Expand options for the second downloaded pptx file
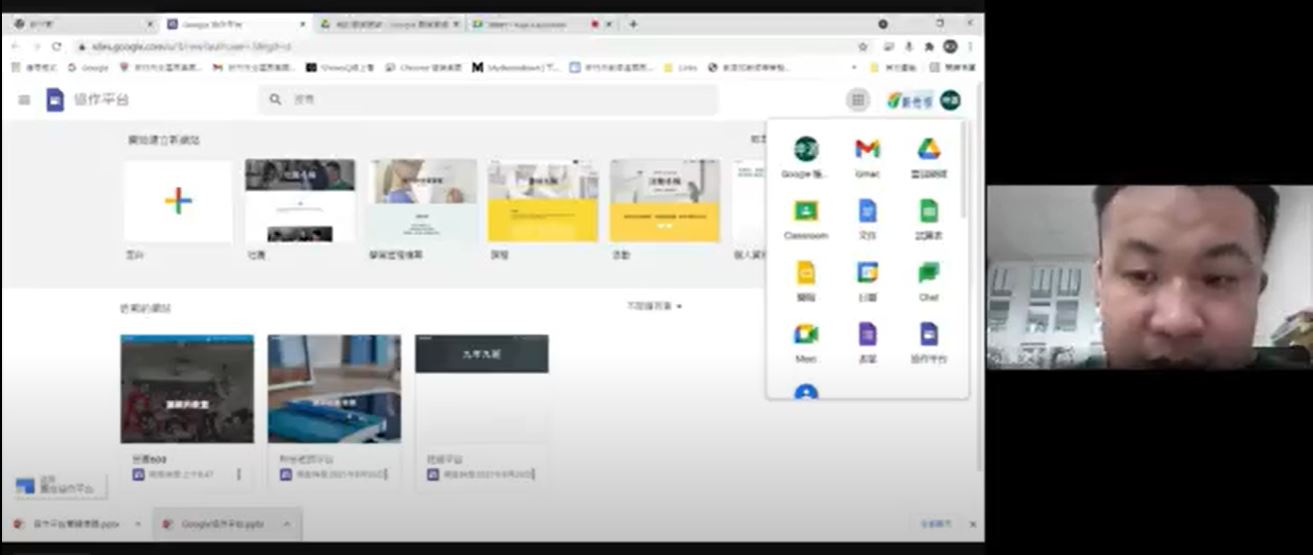 [287, 524]
